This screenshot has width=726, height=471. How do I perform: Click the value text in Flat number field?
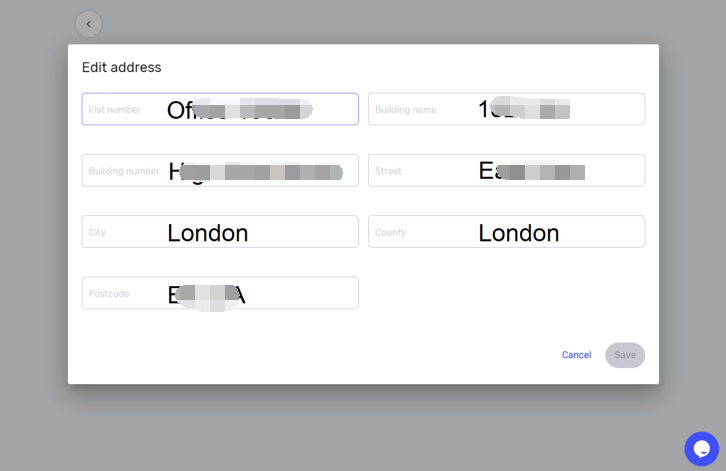(x=239, y=110)
